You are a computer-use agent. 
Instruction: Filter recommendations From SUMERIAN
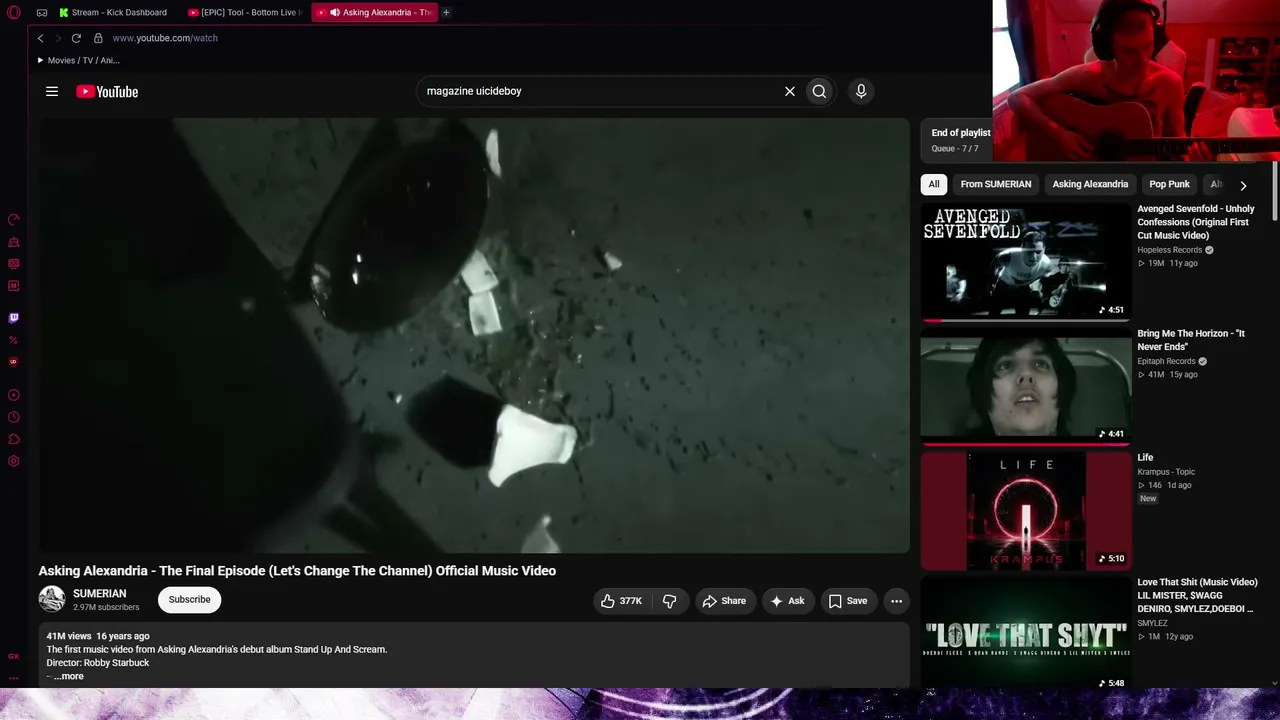[996, 184]
